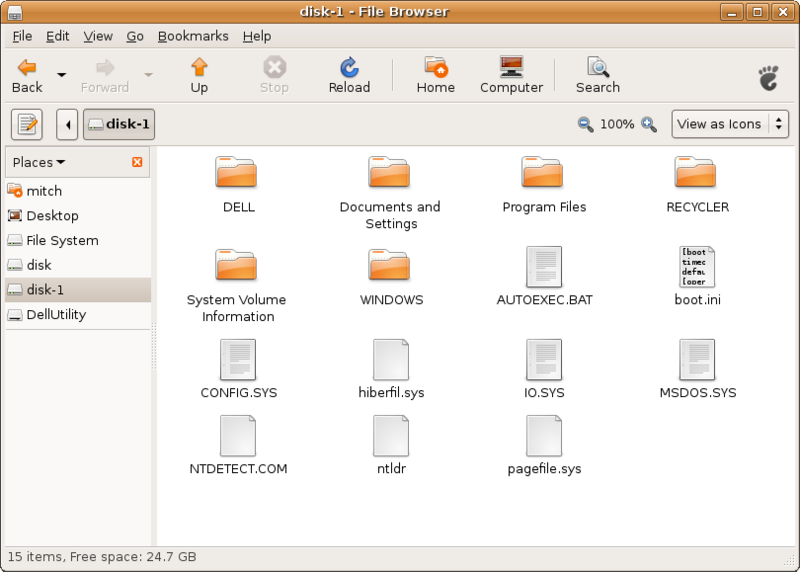Open the Back history dropdown arrow

62,75
